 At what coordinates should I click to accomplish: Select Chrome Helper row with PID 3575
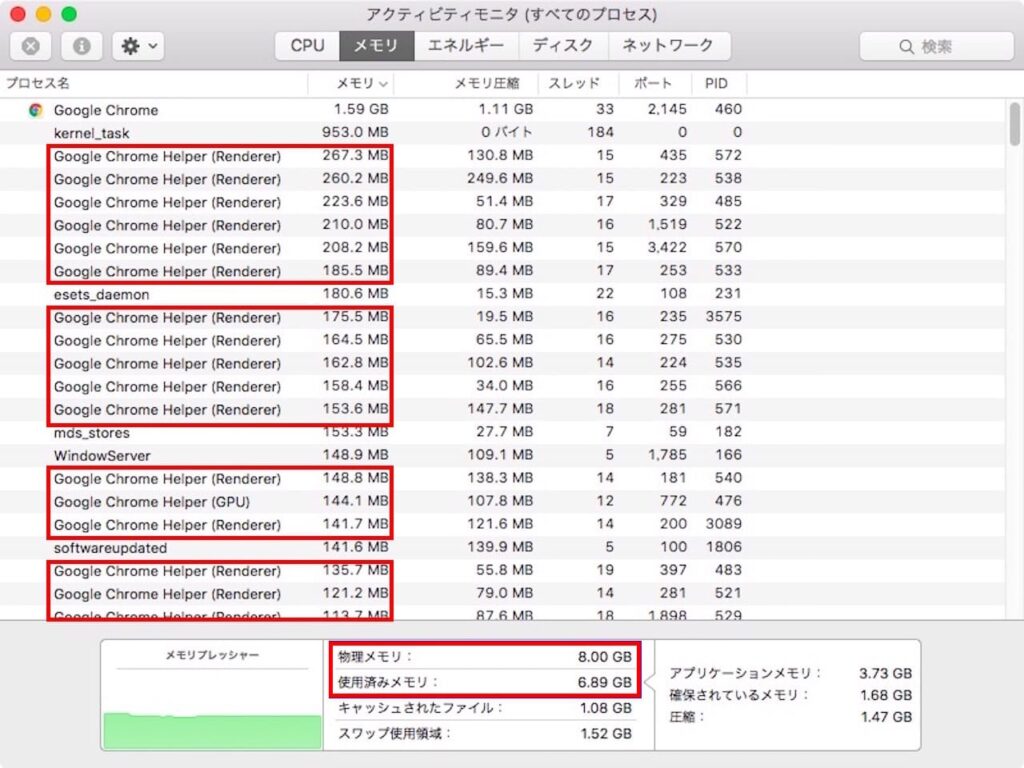pos(503,317)
